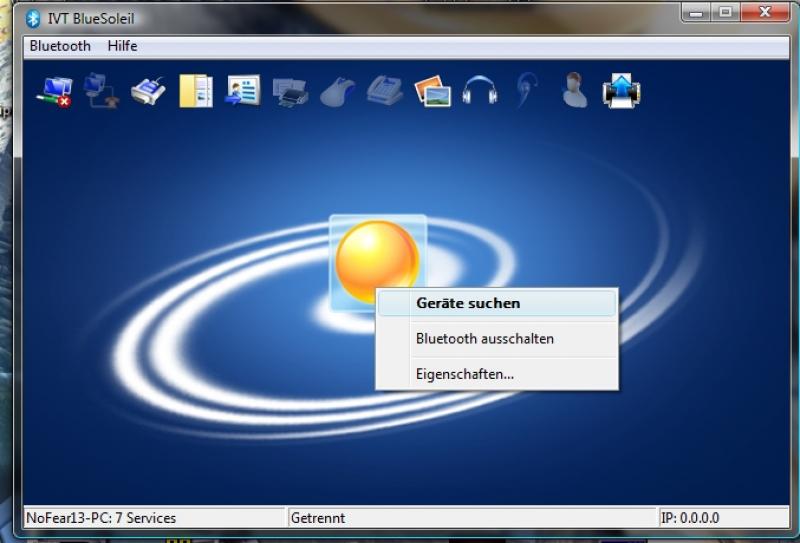Open Eigenschaften... from the context menu
The image size is (800, 543).
coord(497,374)
